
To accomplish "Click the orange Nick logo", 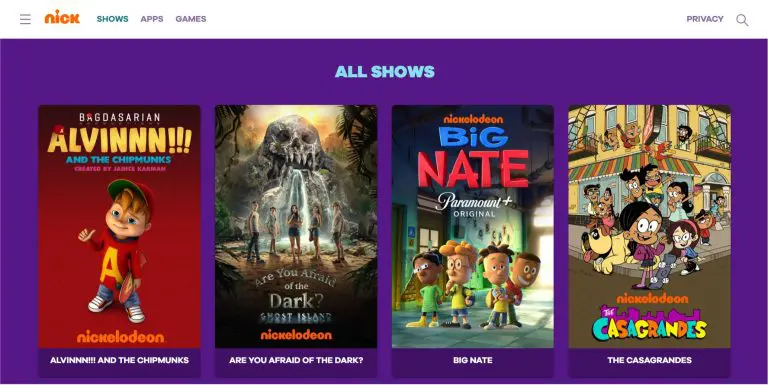I will [x=62, y=18].
